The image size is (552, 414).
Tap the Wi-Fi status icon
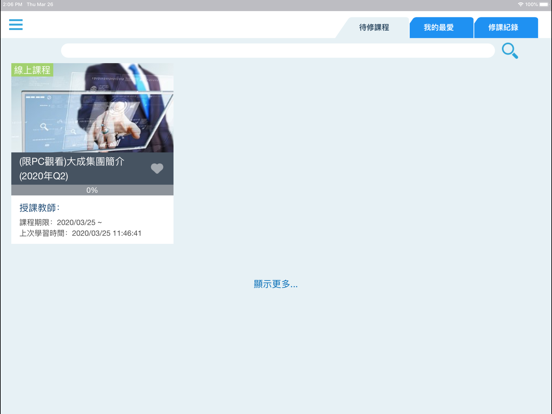pyautogui.click(x=520, y=5)
